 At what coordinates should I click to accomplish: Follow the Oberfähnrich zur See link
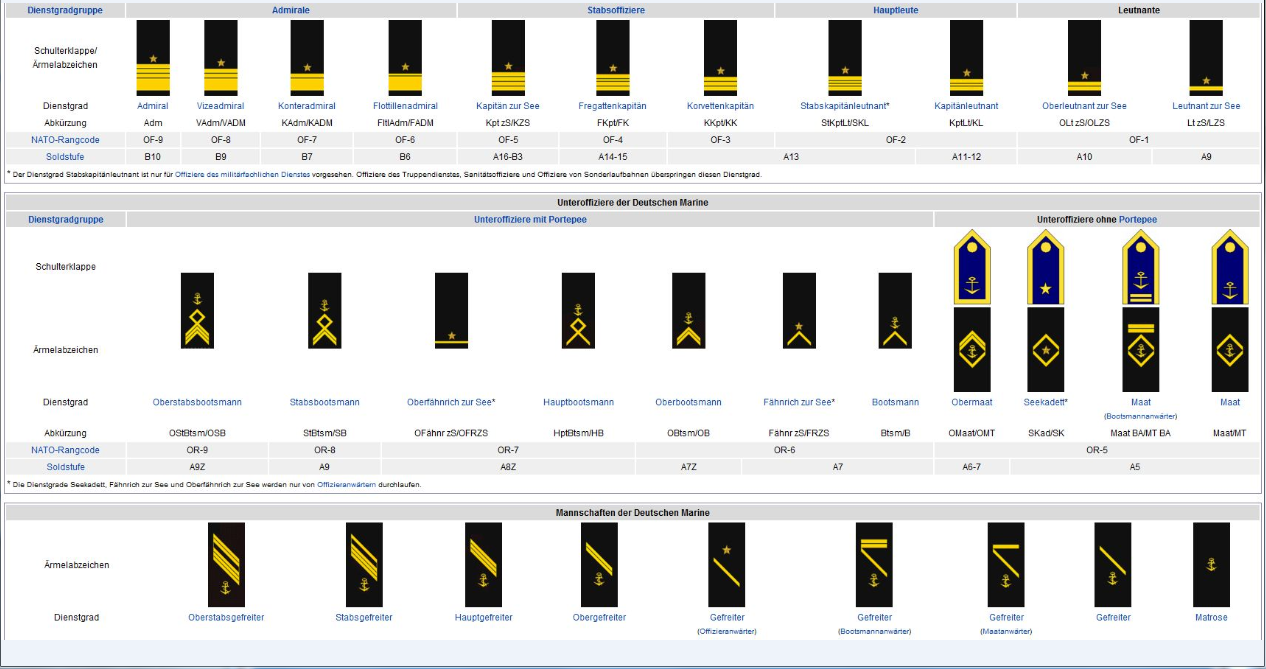(x=449, y=402)
